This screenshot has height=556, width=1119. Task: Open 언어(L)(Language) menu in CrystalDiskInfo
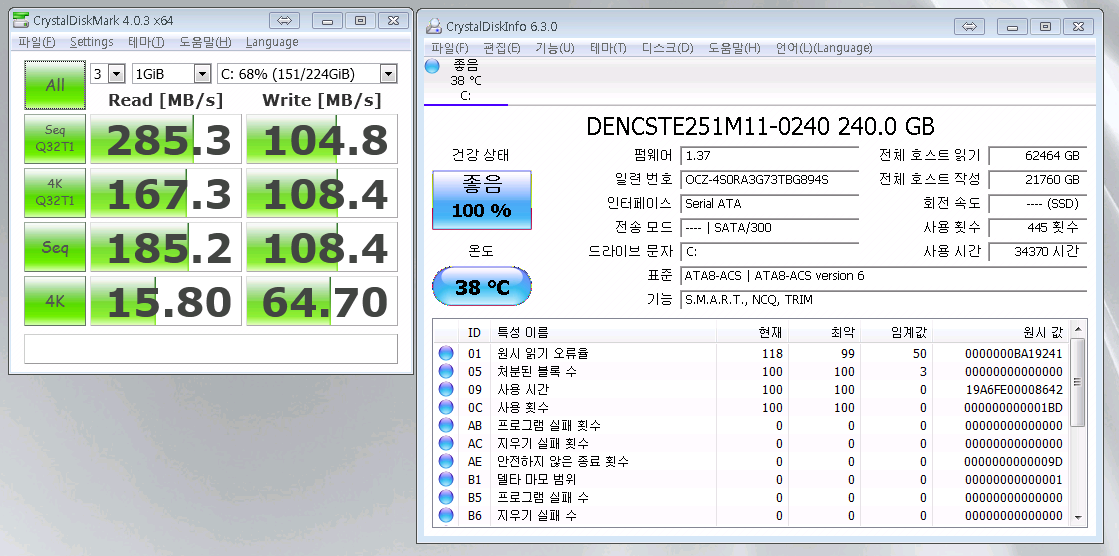[x=824, y=48]
